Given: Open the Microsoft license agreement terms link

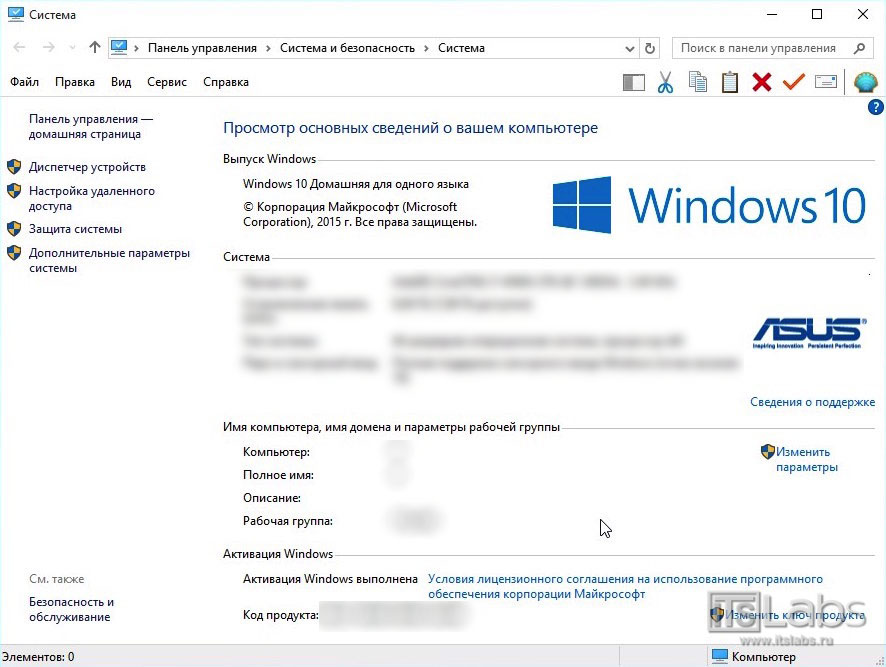Looking at the screenshot, I should [x=625, y=586].
